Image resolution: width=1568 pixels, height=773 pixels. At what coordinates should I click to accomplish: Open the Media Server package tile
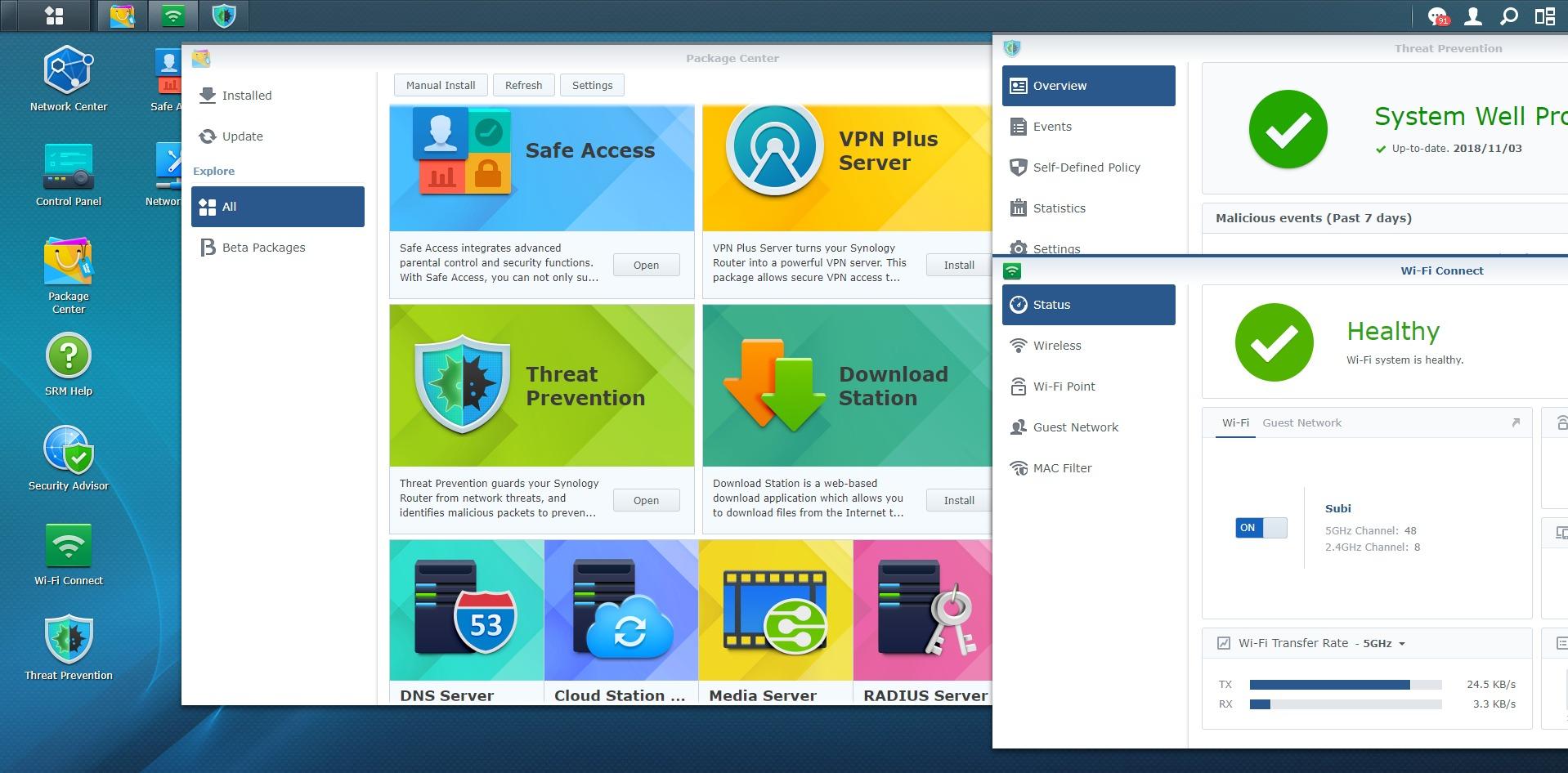pos(776,622)
